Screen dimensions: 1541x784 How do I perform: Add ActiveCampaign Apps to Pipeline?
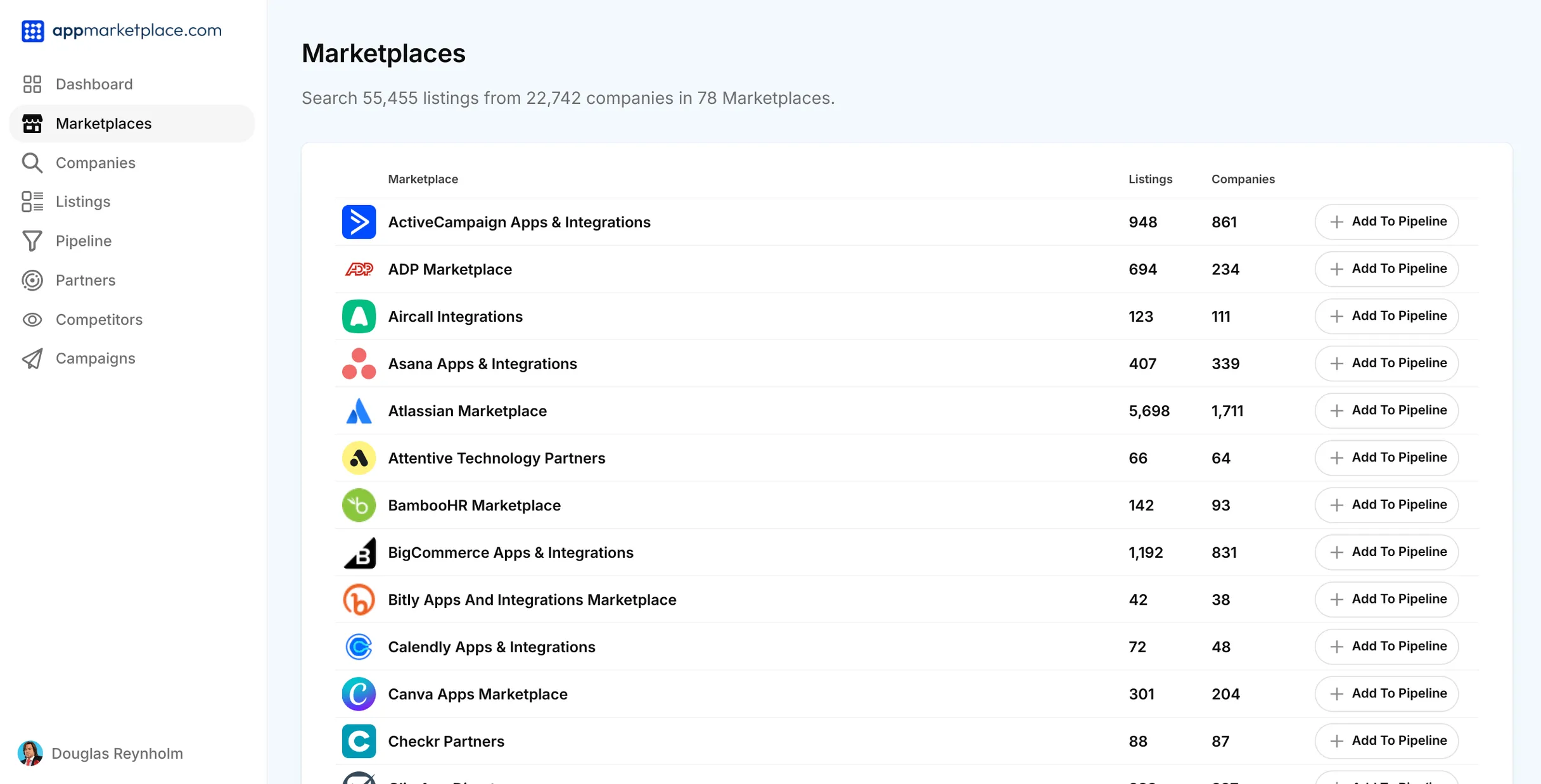pyautogui.click(x=1387, y=221)
